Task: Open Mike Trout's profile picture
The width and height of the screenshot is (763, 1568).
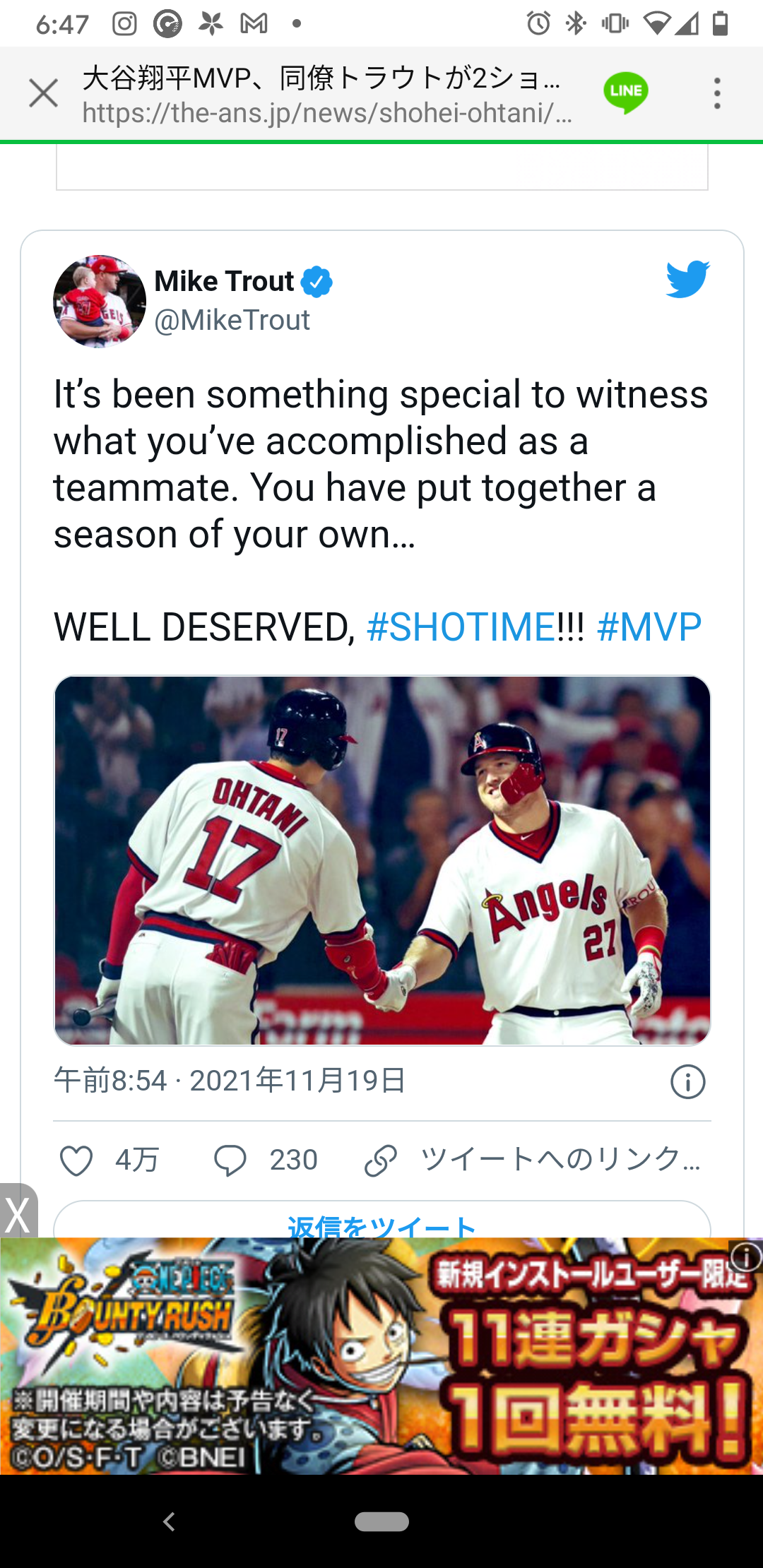Action: click(x=100, y=301)
